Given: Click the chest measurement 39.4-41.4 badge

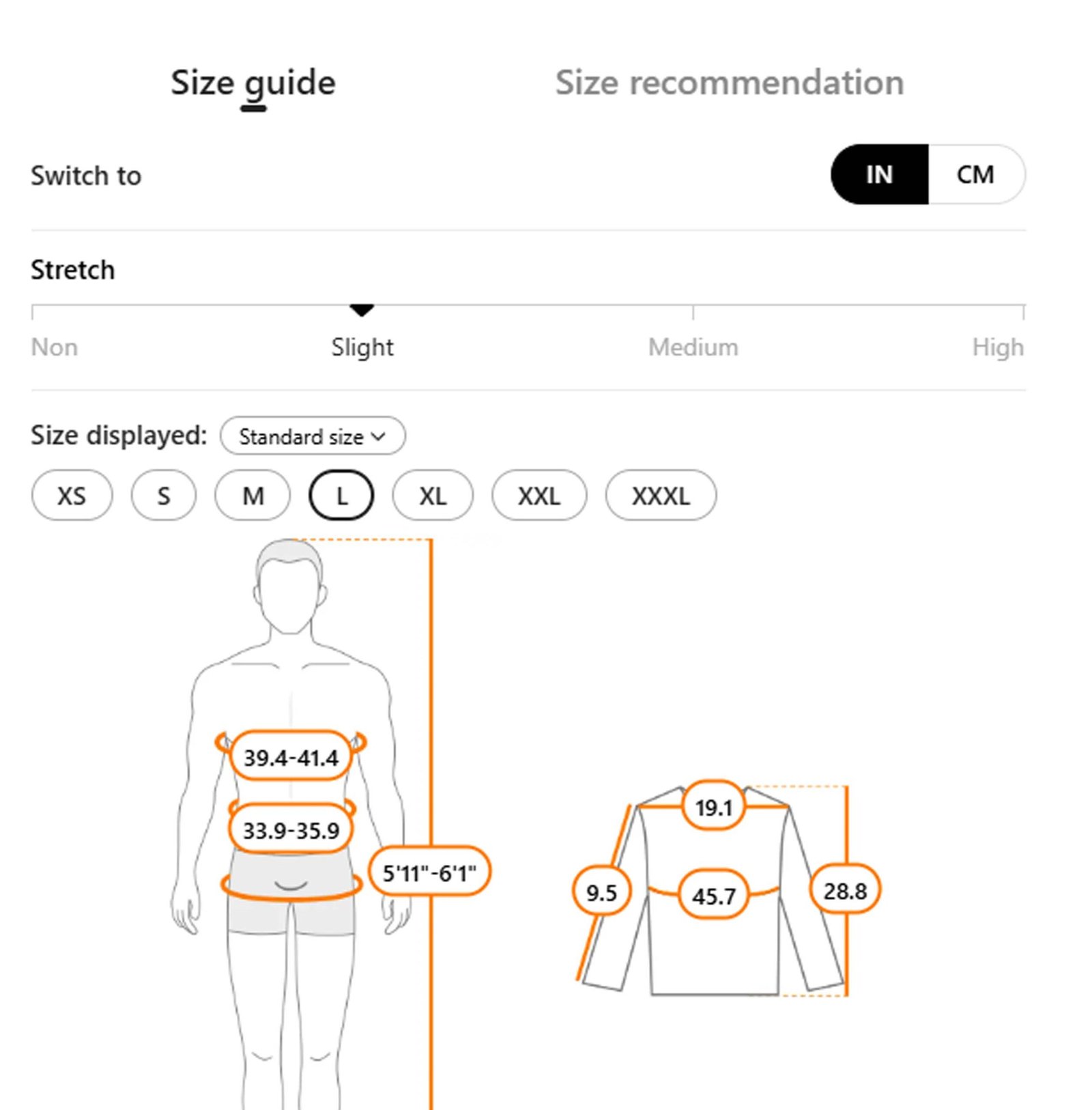Looking at the screenshot, I should (x=291, y=757).
